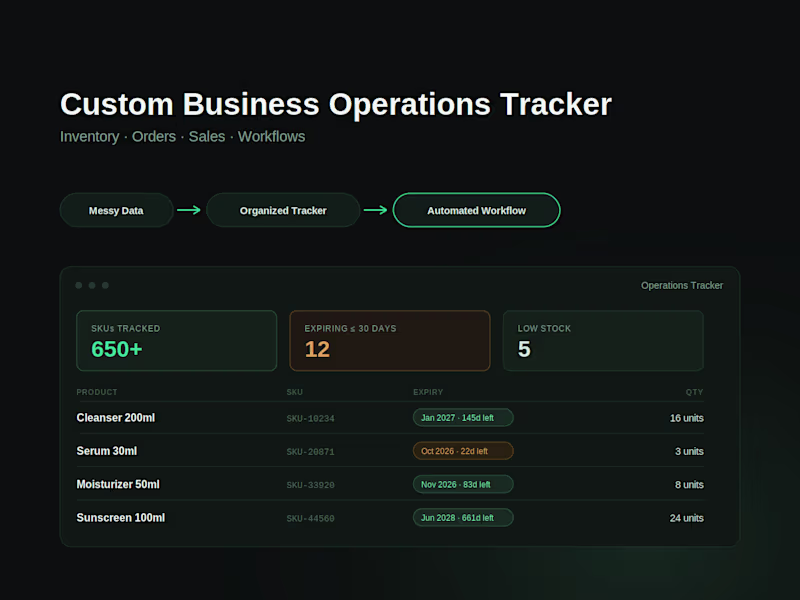The height and width of the screenshot is (600, 800).
Task: Click SKU-44560 code
Action: [x=310, y=518]
